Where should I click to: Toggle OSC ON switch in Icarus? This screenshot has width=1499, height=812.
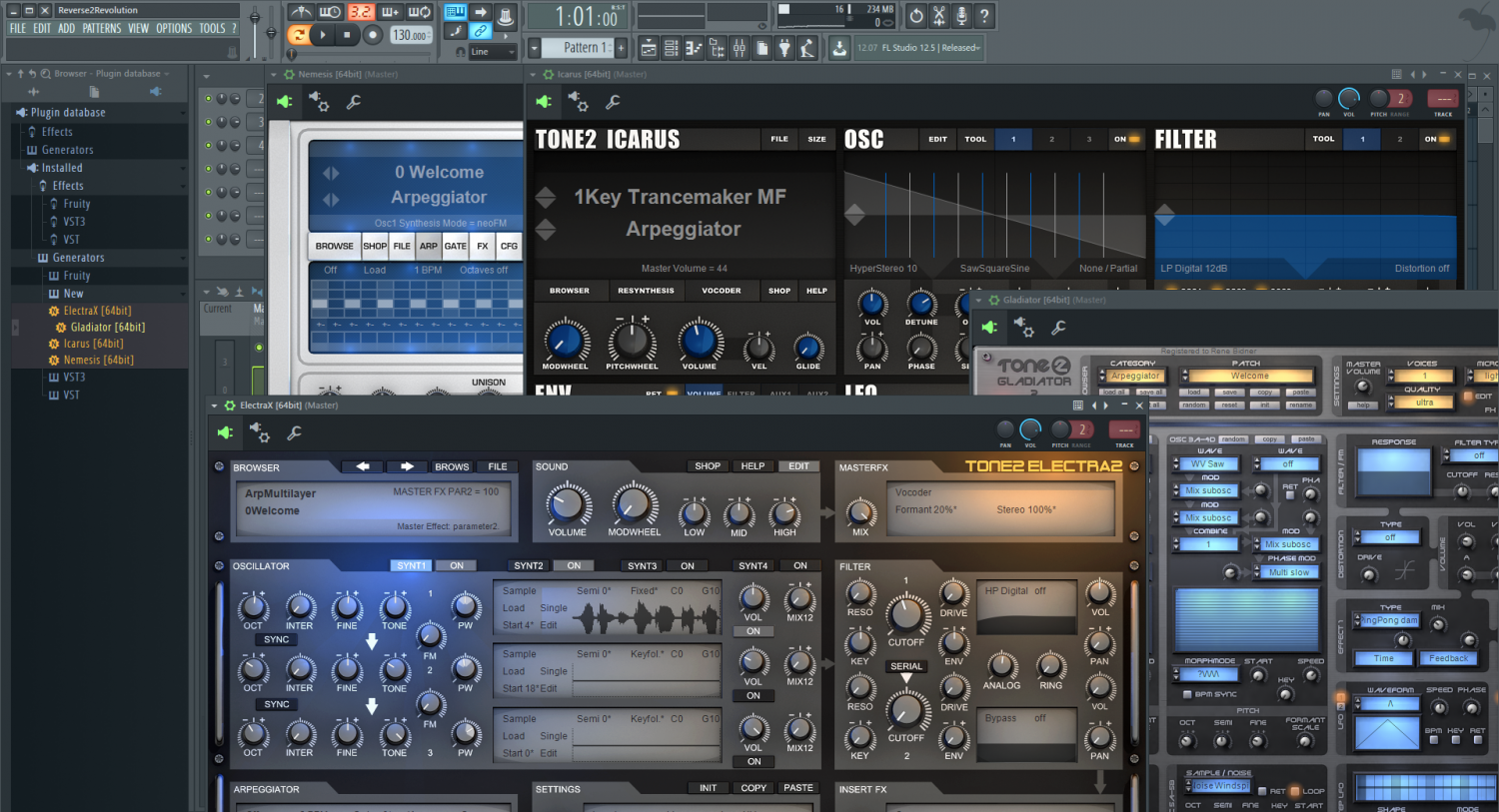pyautogui.click(x=1126, y=139)
